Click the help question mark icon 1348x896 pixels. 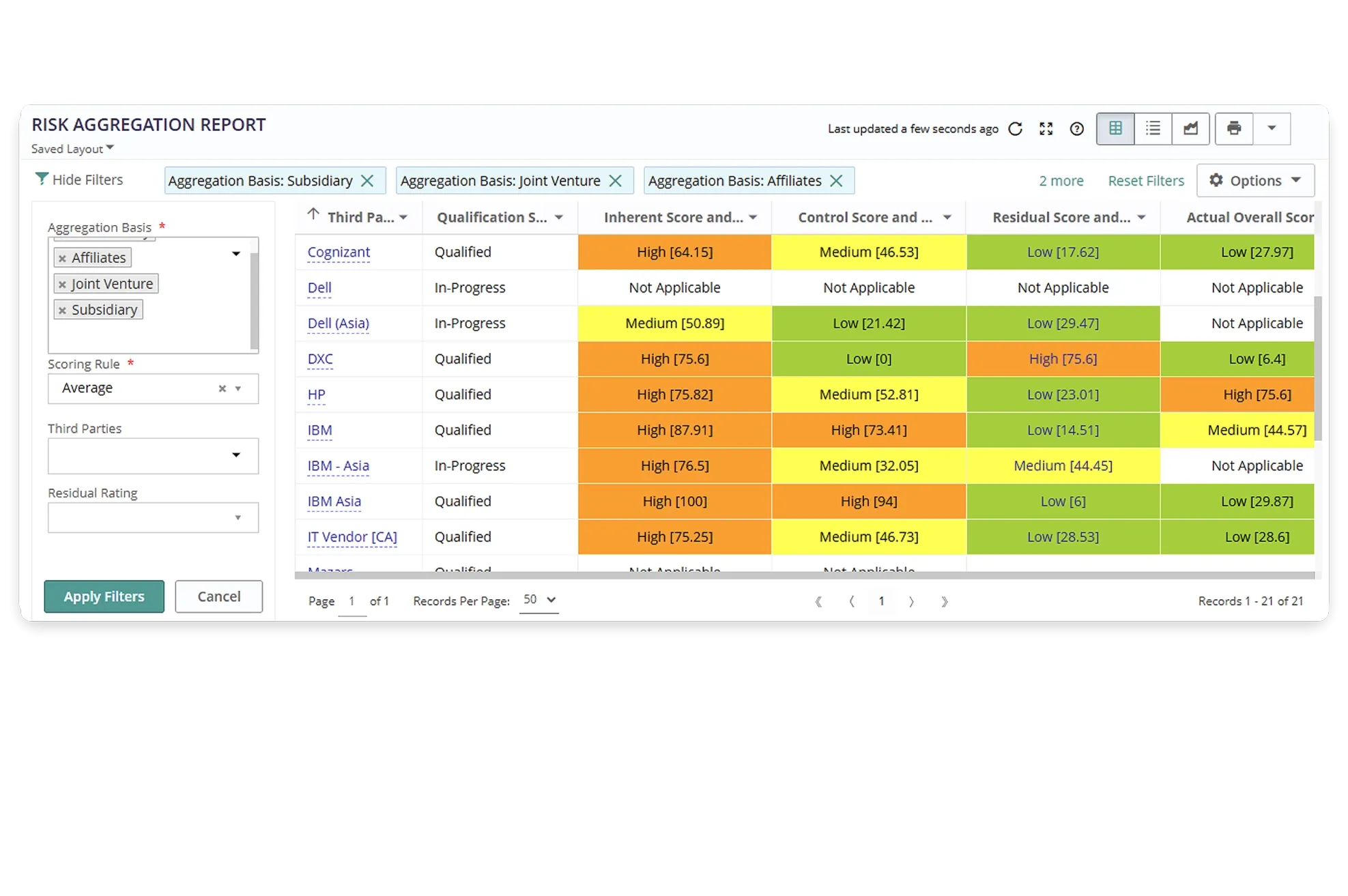tap(1076, 129)
